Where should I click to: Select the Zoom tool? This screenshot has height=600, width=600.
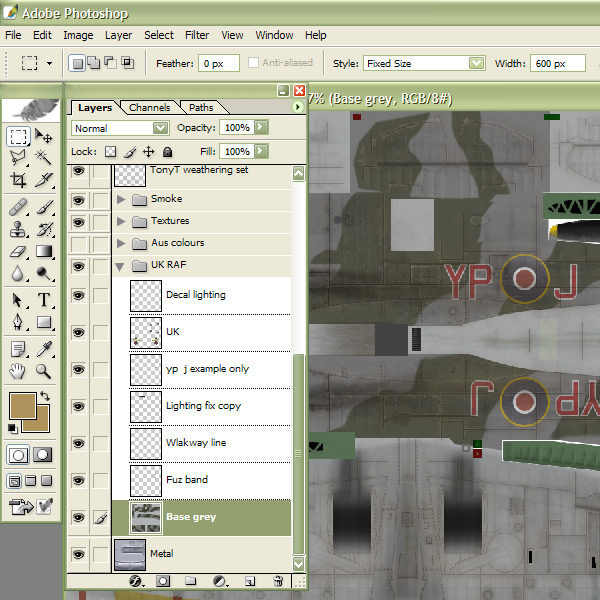[x=43, y=371]
